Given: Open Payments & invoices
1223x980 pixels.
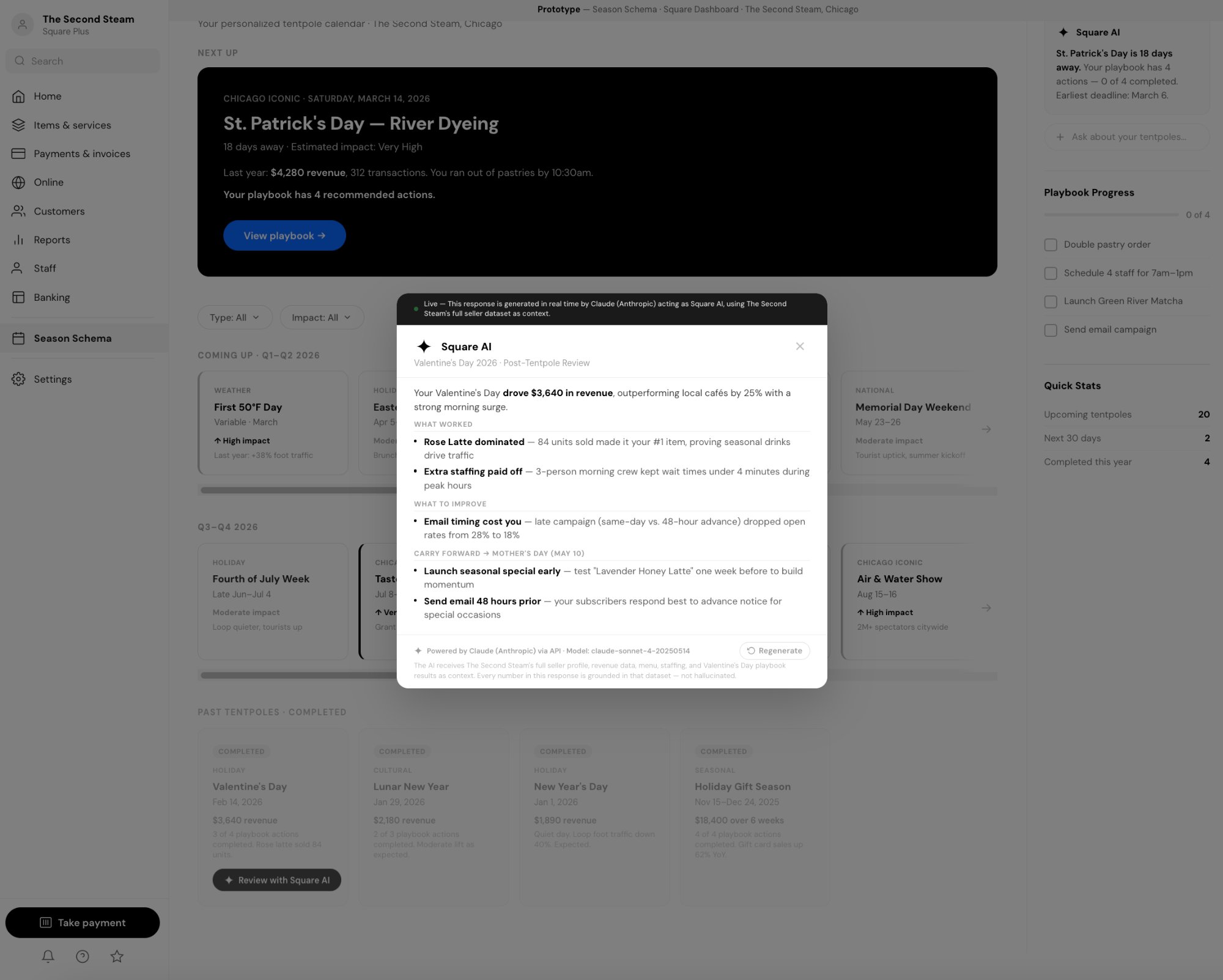Looking at the screenshot, I should (x=82, y=153).
